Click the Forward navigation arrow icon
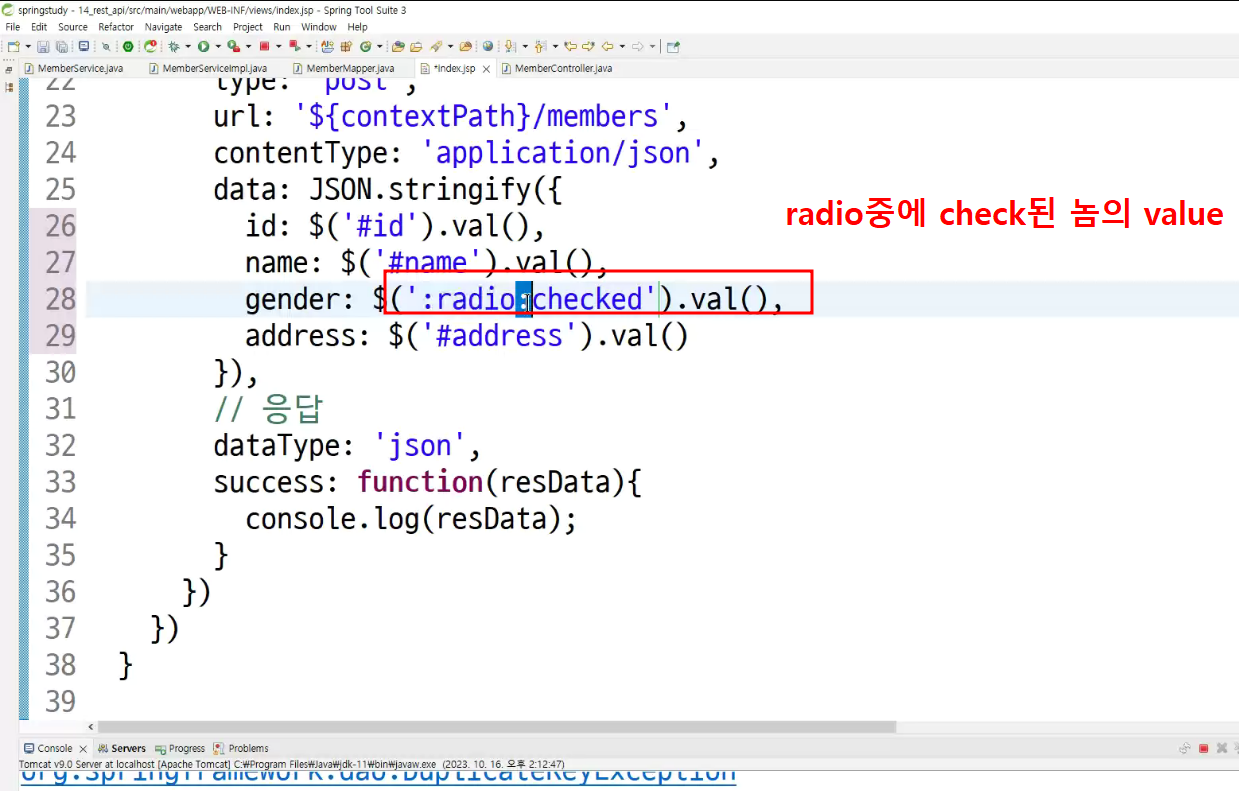Image resolution: width=1239 pixels, height=791 pixels. [x=637, y=46]
